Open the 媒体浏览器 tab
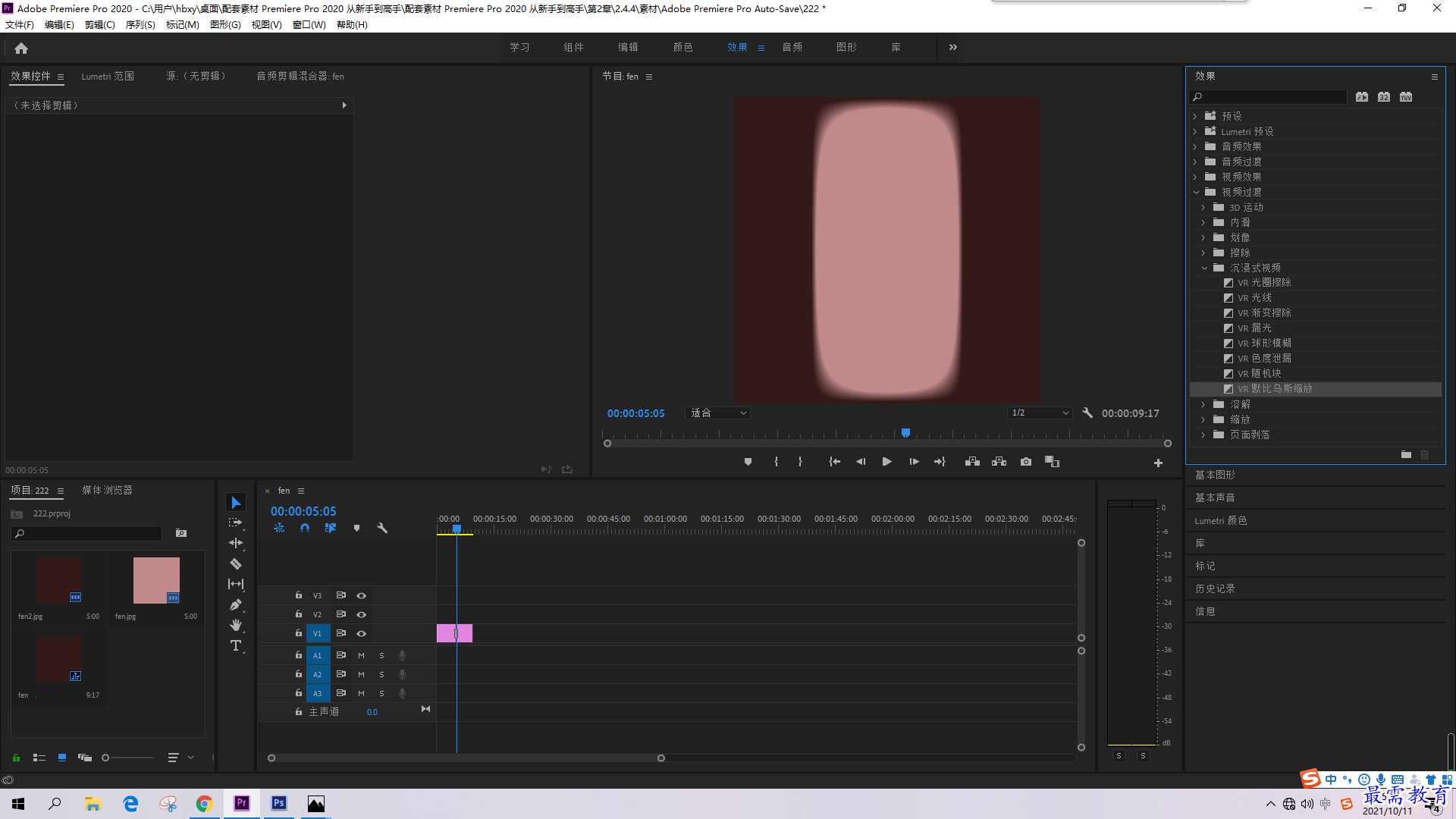This screenshot has width=1456, height=819. pos(107,491)
